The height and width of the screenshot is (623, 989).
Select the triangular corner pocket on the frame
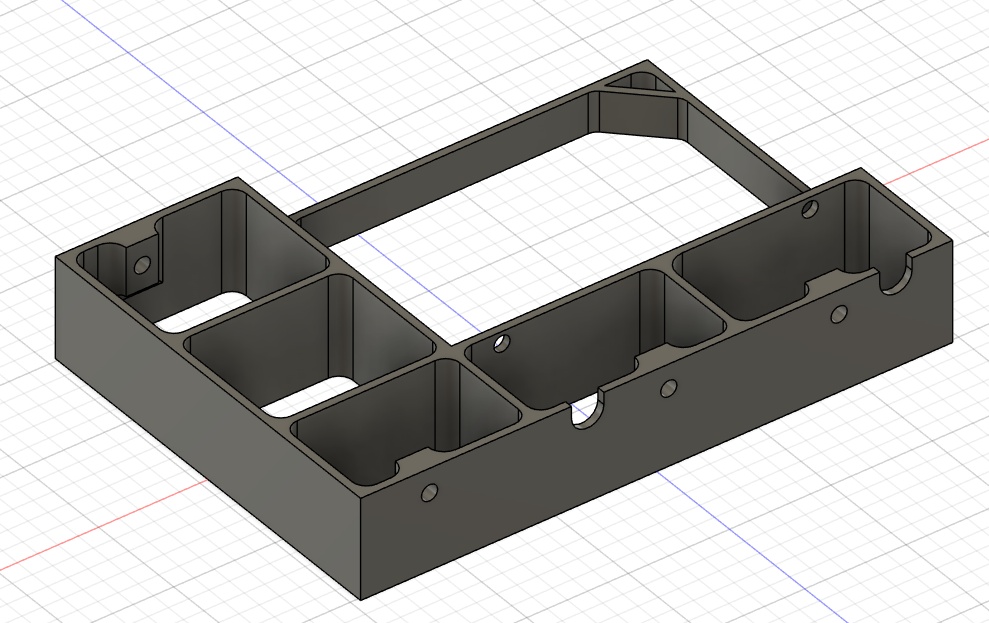pyautogui.click(x=643, y=84)
